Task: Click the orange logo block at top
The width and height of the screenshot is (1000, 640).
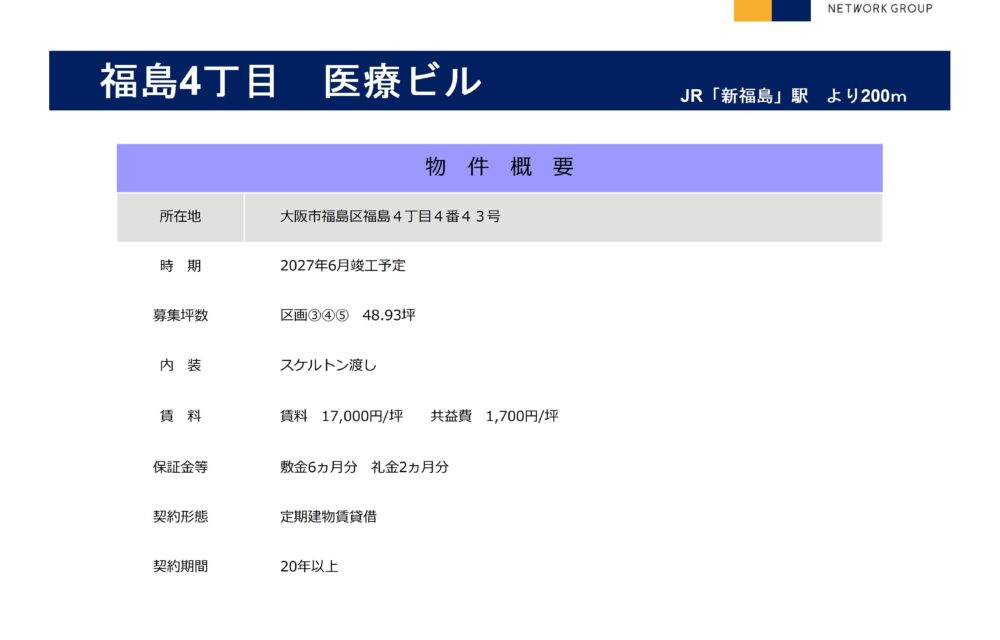Action: [752, 10]
